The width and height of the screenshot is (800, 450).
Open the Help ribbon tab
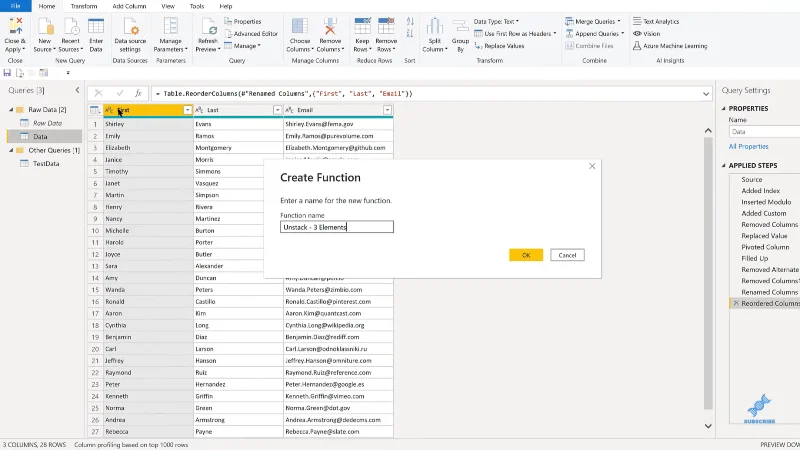pos(226,6)
